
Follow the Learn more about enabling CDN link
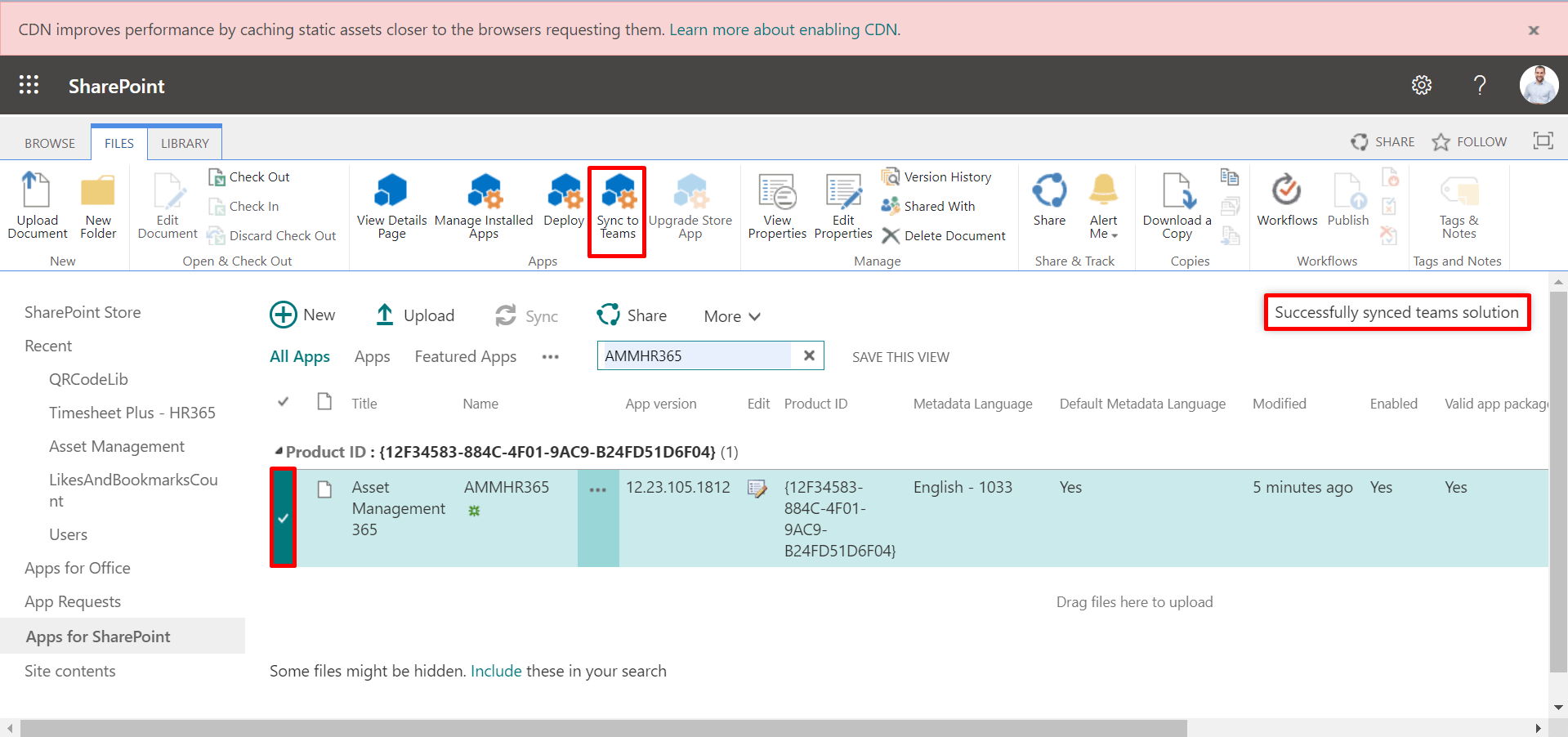tap(784, 29)
